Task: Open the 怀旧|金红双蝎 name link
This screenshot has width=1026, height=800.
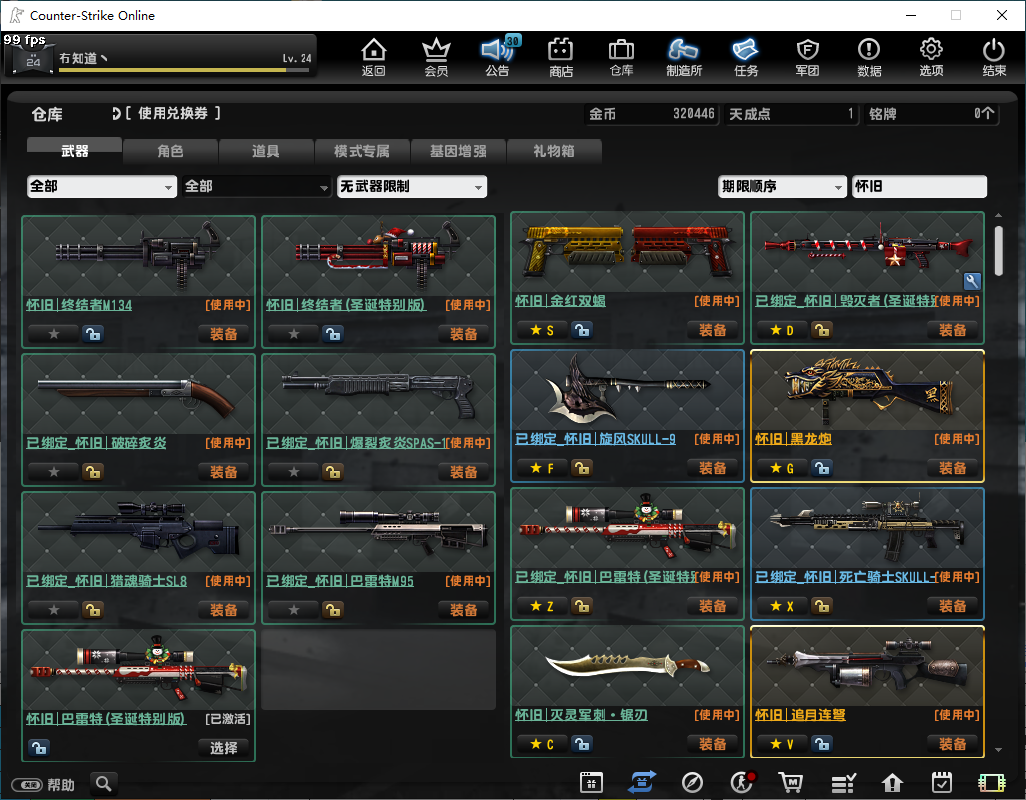Action: coord(560,301)
